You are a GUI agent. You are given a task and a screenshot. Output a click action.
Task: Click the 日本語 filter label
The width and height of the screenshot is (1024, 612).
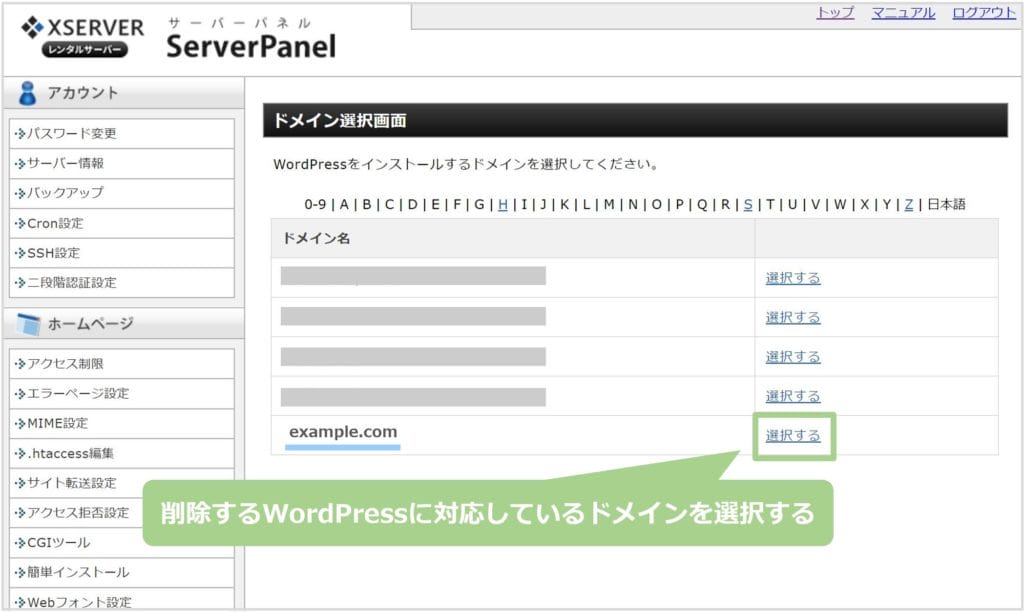point(946,204)
